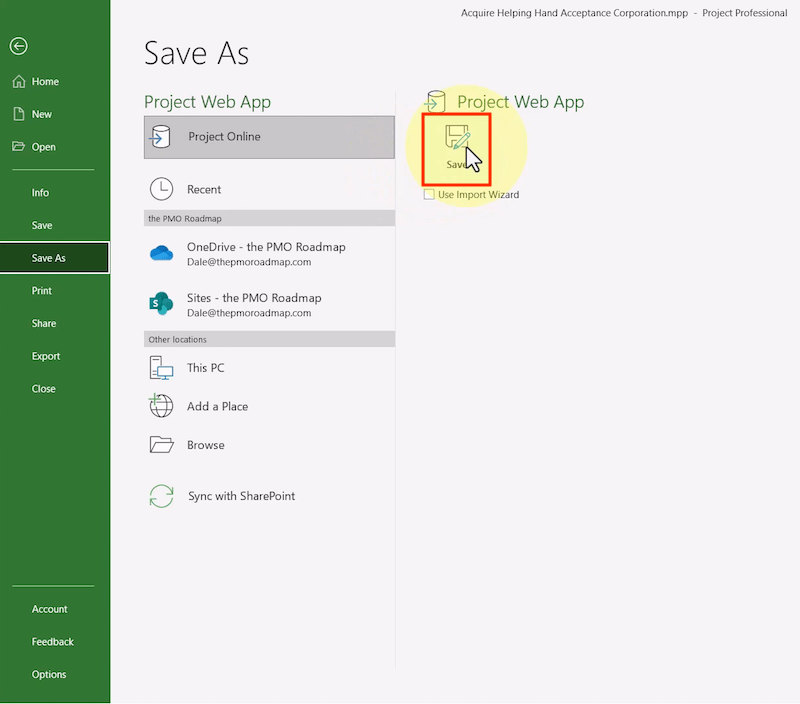800x704 pixels.
Task: Select the This PC computer icon
Action: click(161, 368)
